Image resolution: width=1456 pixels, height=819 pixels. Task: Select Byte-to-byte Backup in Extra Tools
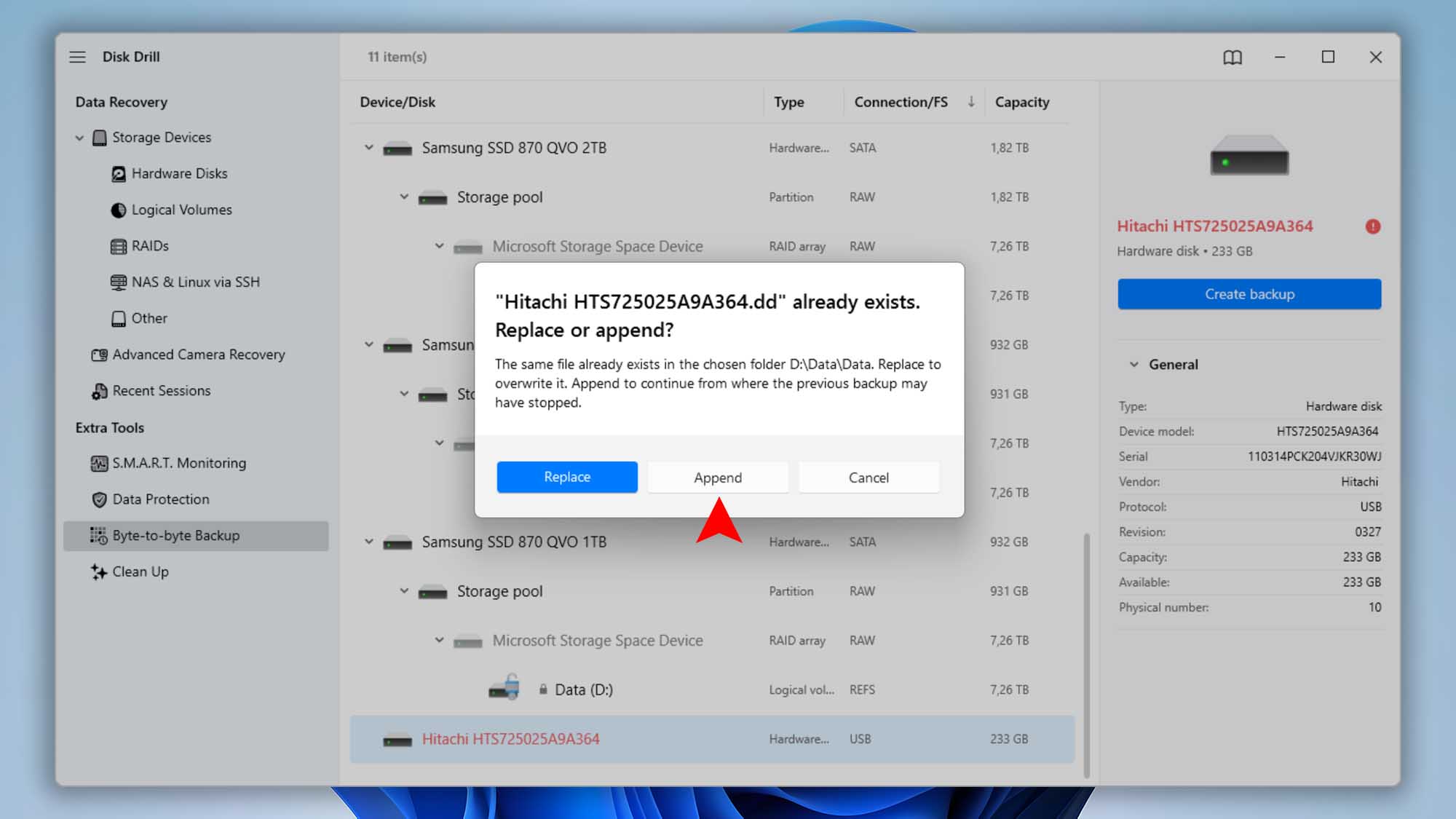point(196,536)
